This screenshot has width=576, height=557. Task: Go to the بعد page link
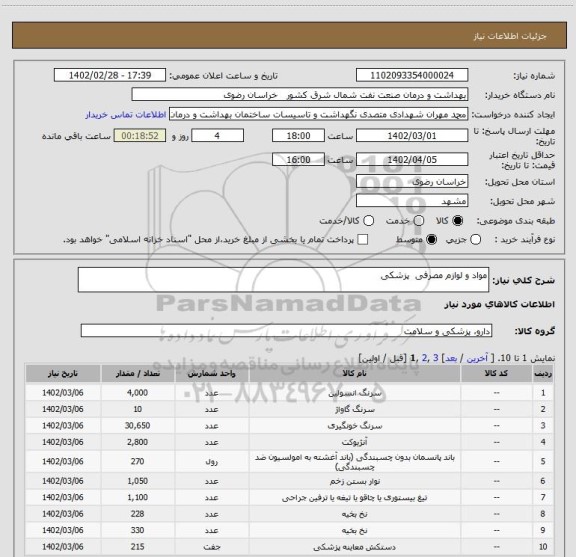[x=451, y=358]
